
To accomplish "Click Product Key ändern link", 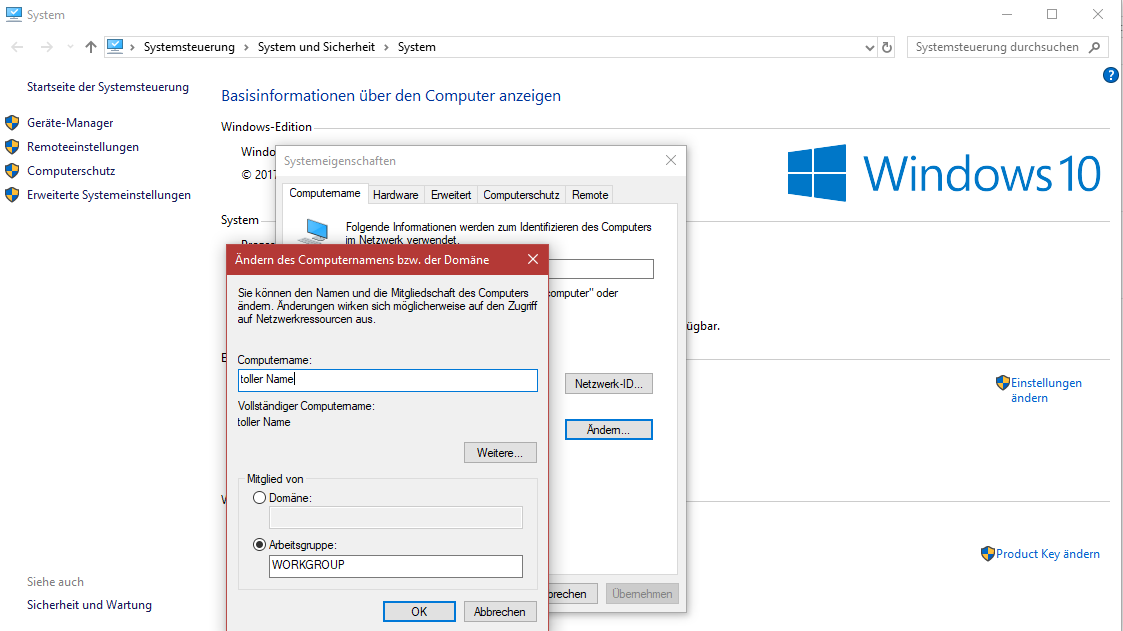I will tap(1048, 554).
